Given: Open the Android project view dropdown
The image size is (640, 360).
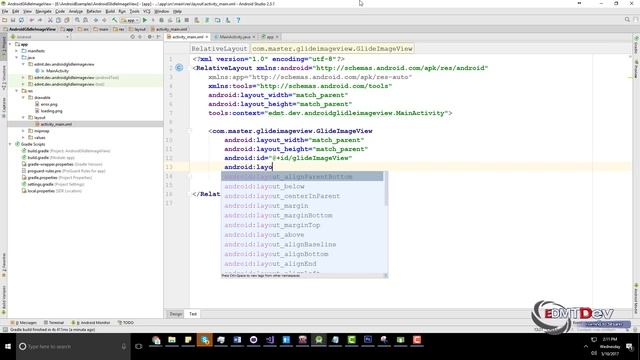Looking at the screenshot, I should point(40,37).
